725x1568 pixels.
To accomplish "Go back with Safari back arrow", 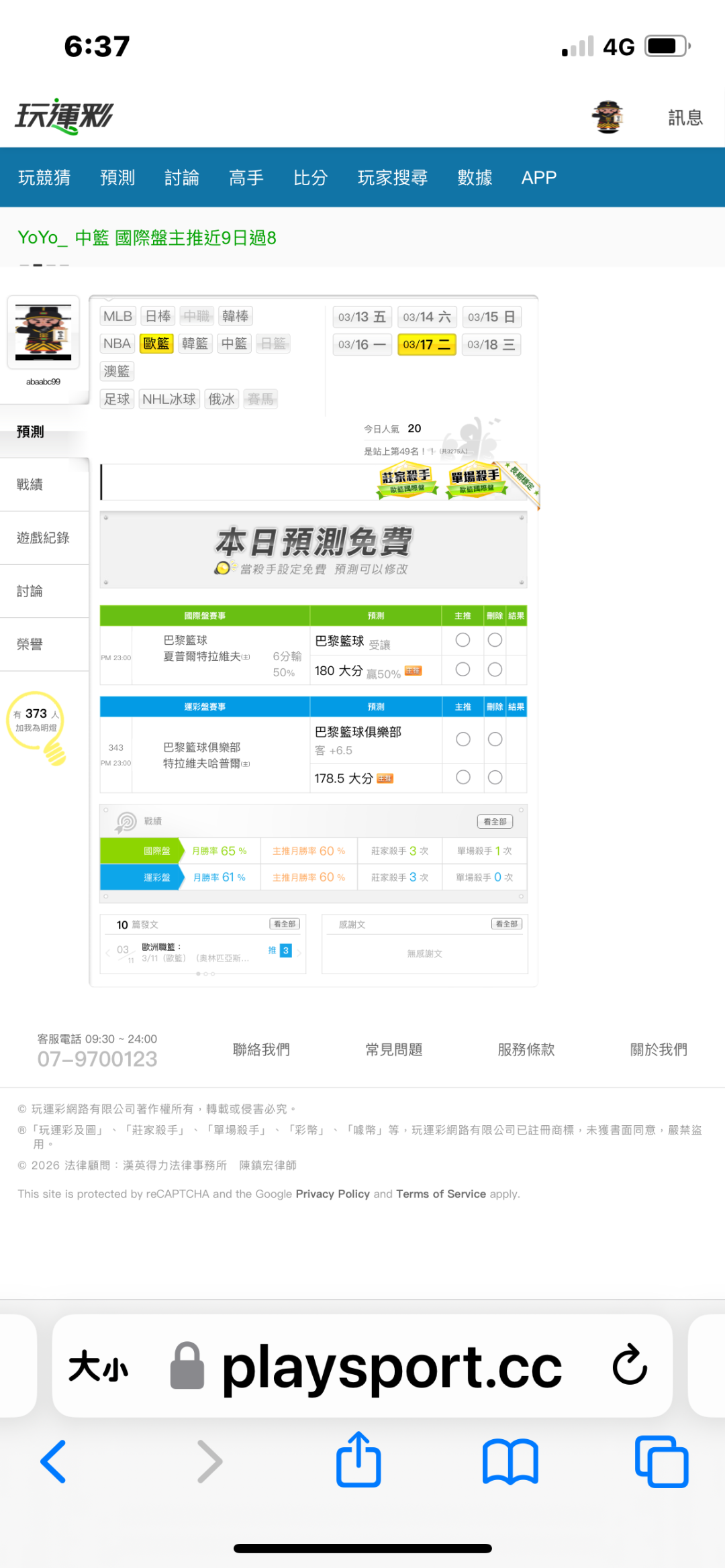I will pos(54,1460).
